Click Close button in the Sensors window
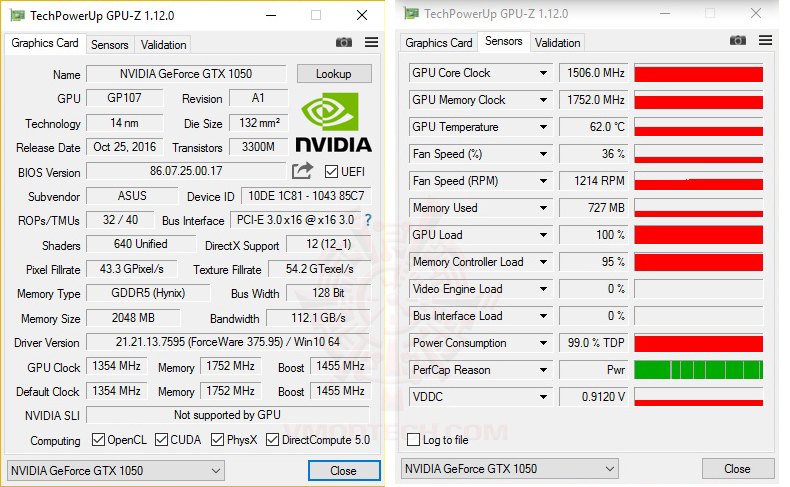Screen dimensions: 790x487 pos(737,469)
